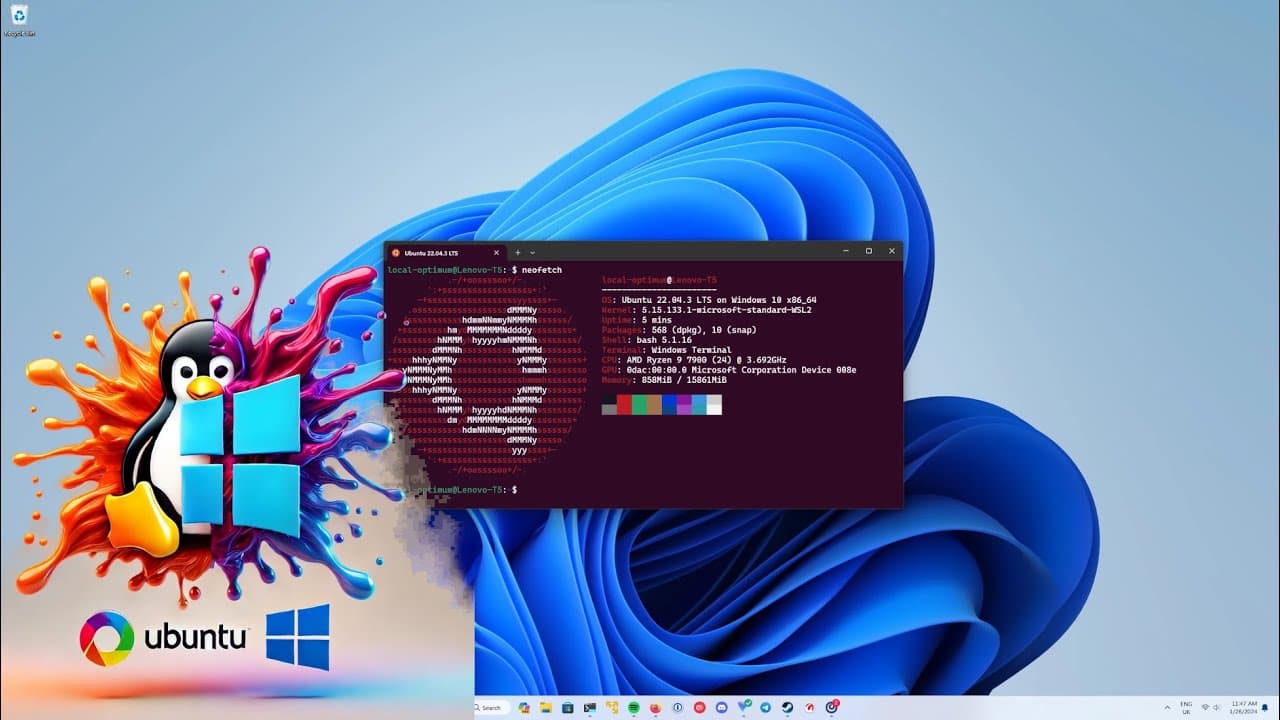Click the typed 'neofetch' command text
Screen dimensions: 1280x720
542,270
